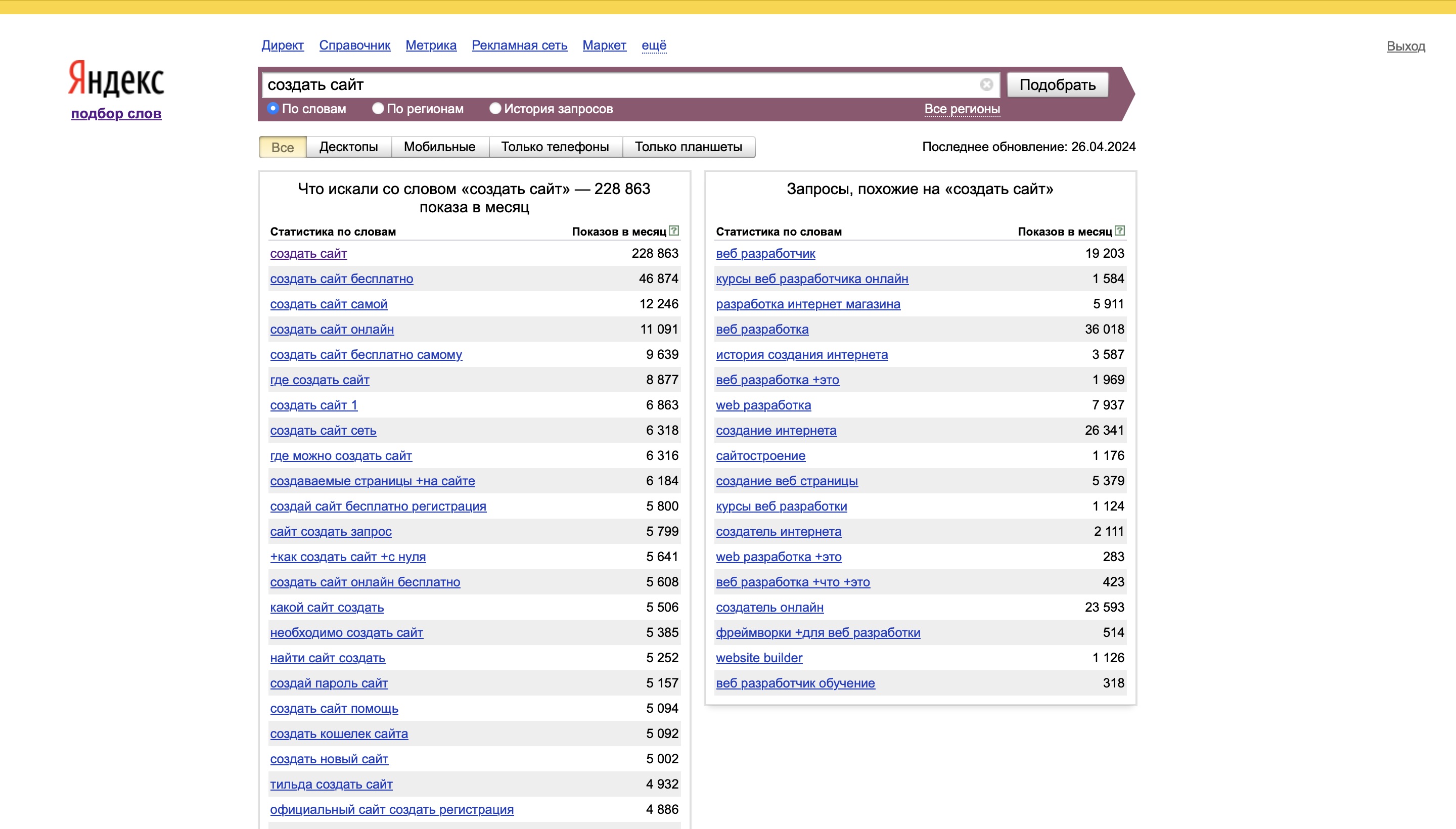Open 'история создания интернета' link
Viewport: 1456px width, 829px height.
[x=802, y=355]
